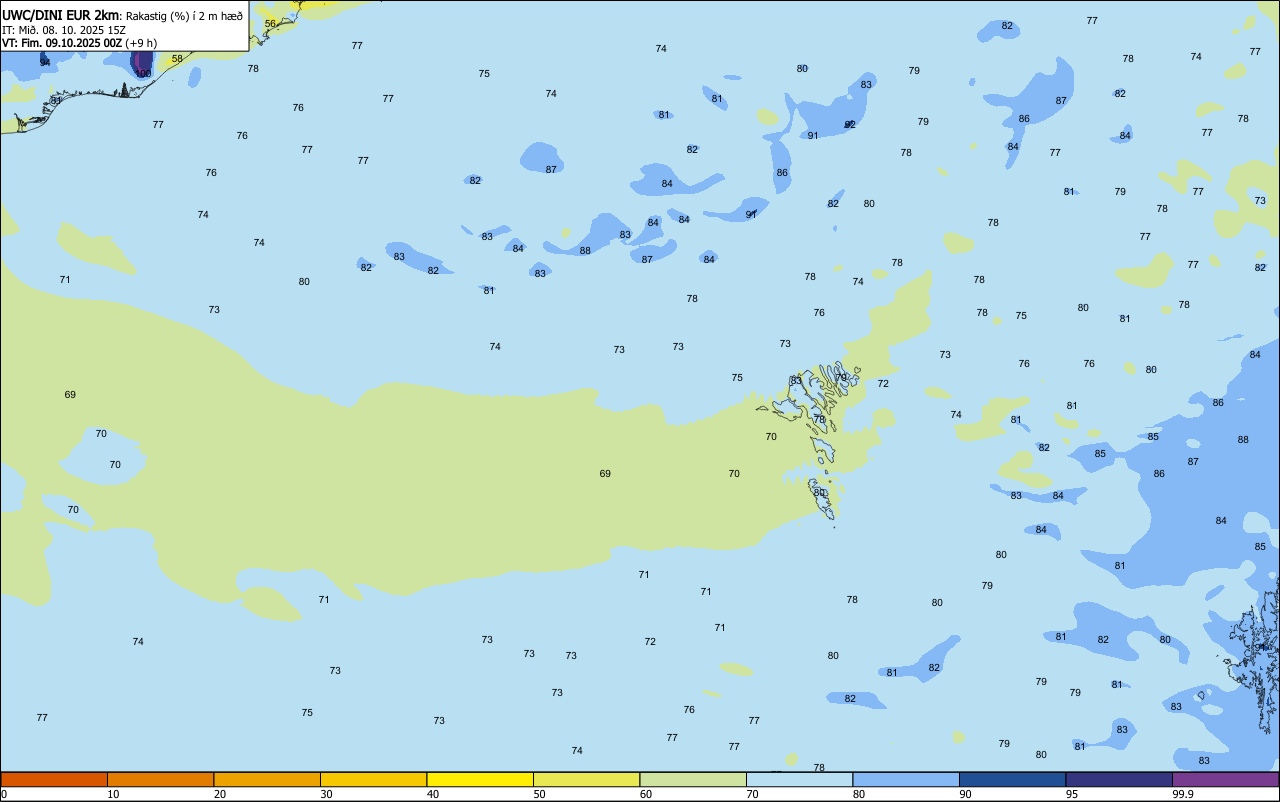Select the 90–95 dark blue legend swatch
The width and height of the screenshot is (1280, 802).
1012,779
